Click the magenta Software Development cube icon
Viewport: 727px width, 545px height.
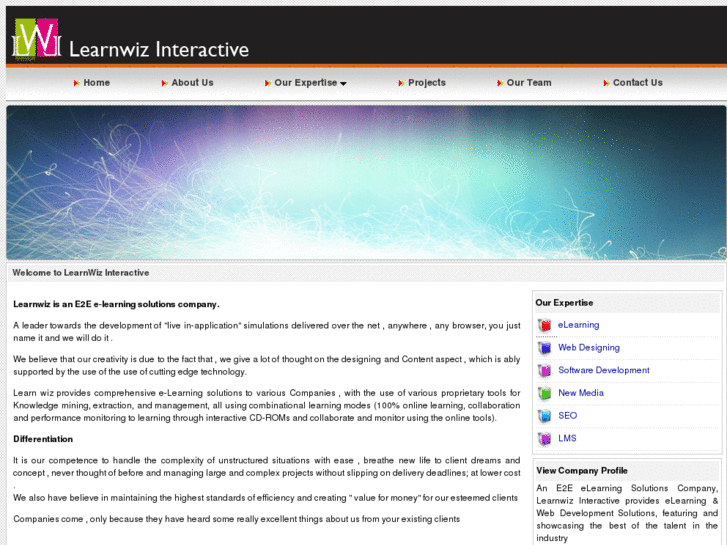click(x=545, y=371)
